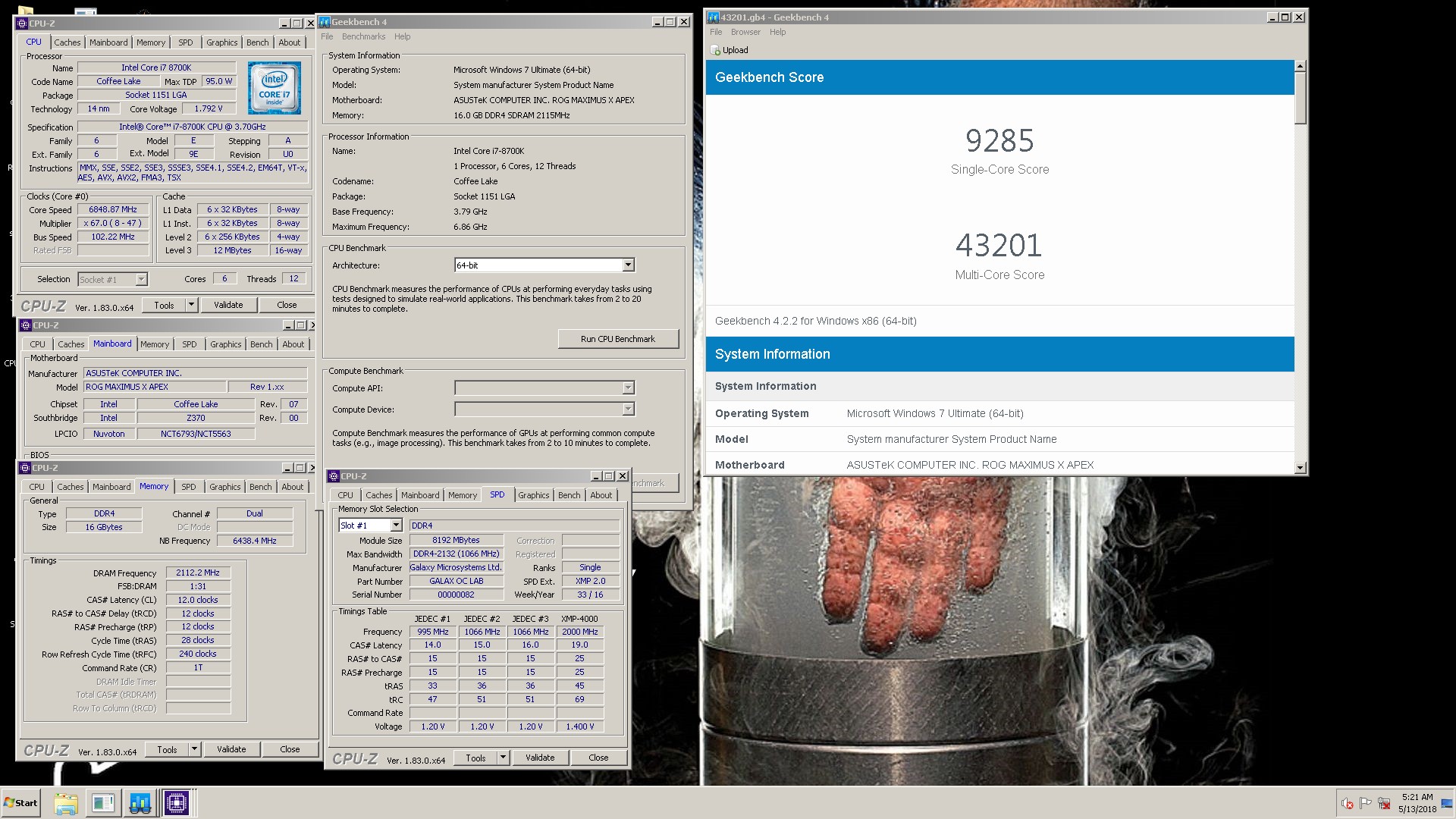This screenshot has width=1456, height=819.
Task: Switch to Bench tab in CPU-Z processor window
Action: pos(257,42)
